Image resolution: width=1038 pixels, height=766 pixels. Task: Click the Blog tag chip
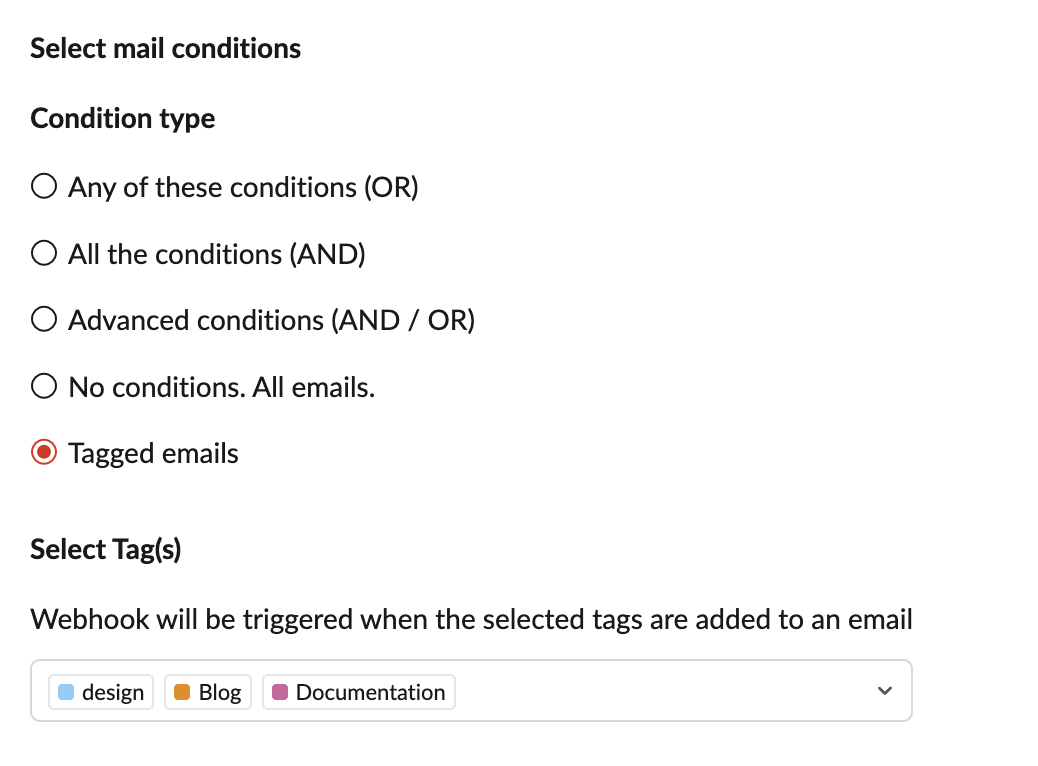[208, 693]
